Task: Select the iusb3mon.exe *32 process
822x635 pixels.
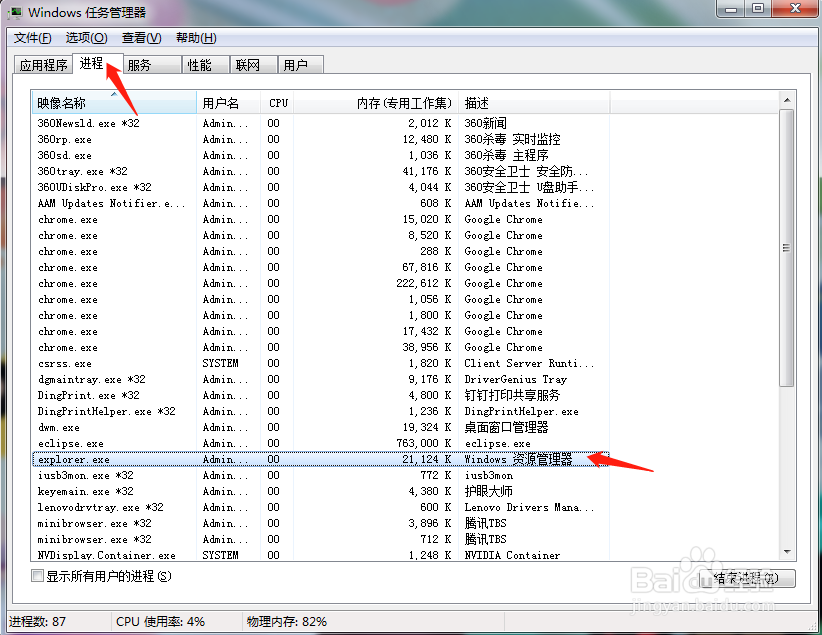Action: point(321,475)
